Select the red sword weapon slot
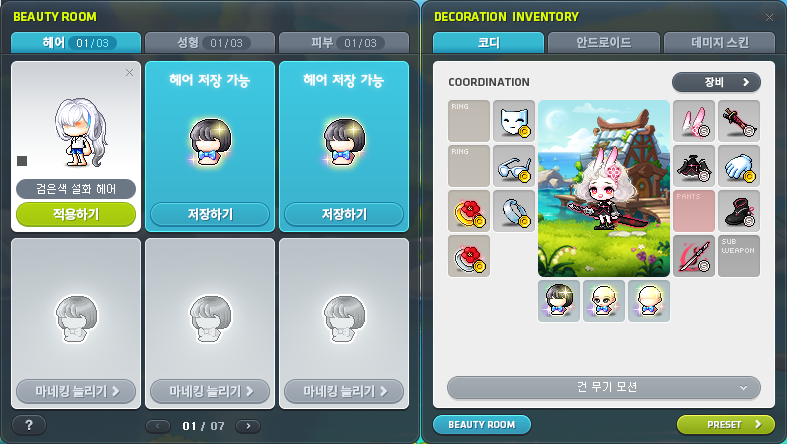 click(x=694, y=256)
